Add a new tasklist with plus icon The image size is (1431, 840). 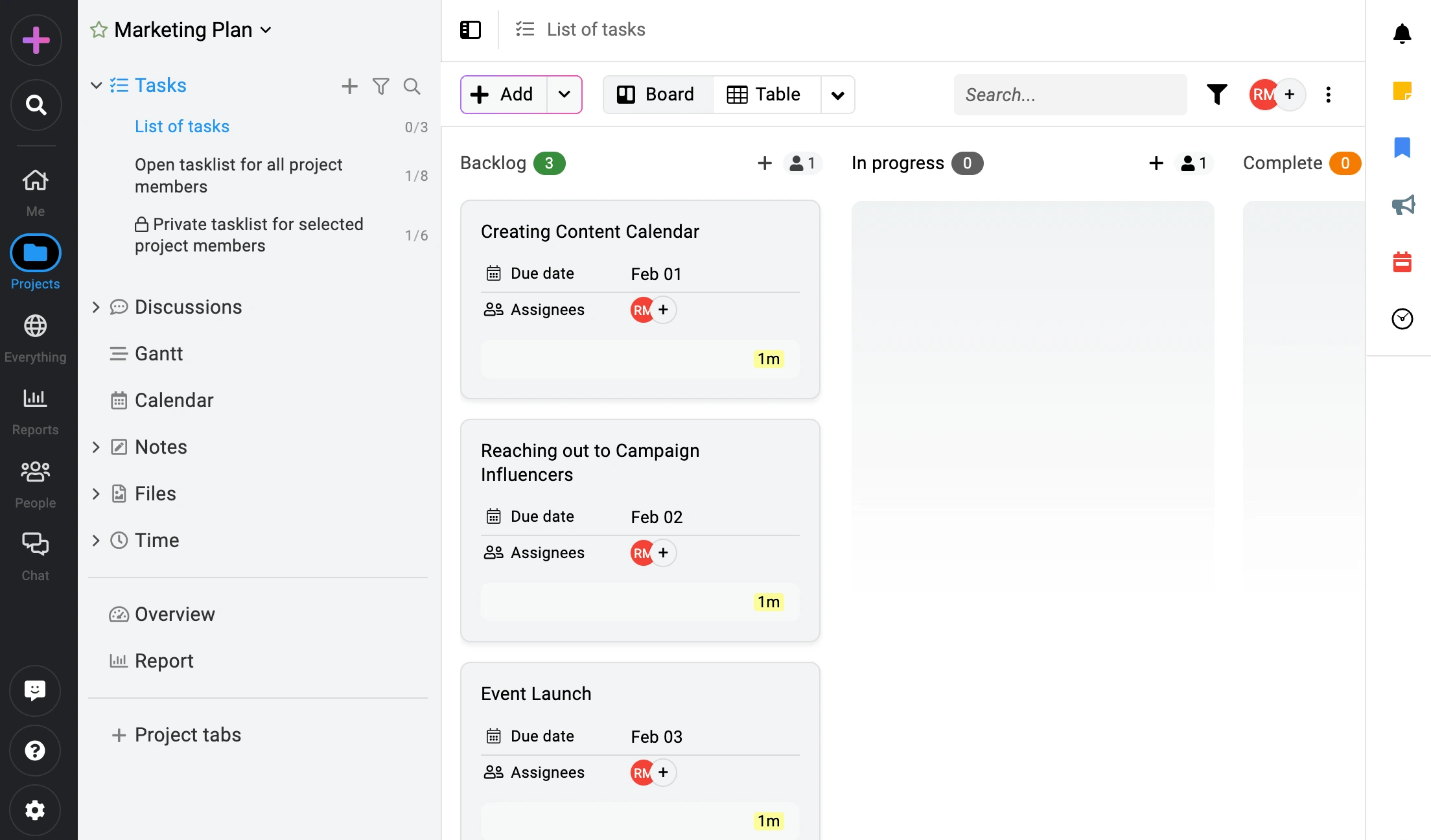[350, 86]
